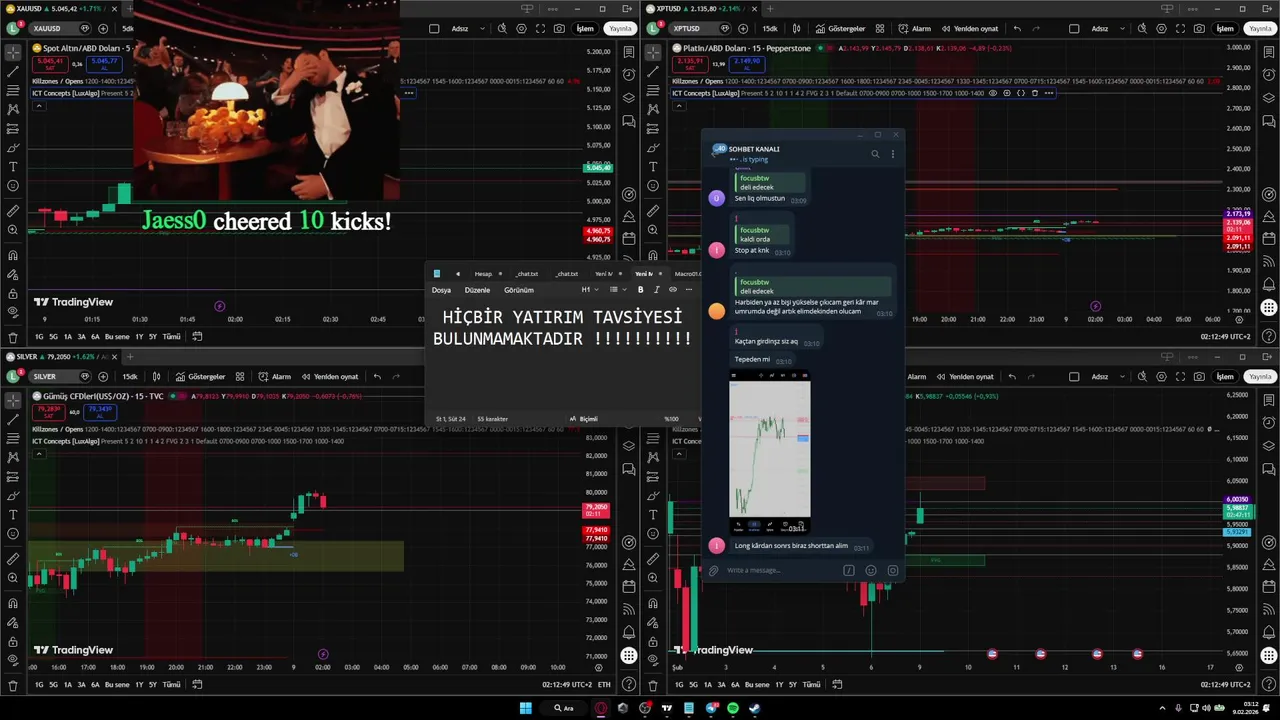This screenshot has height=720, width=1280.
Task: Open economic calendar in XPTUSD right sidebar
Action: [x=1269, y=238]
